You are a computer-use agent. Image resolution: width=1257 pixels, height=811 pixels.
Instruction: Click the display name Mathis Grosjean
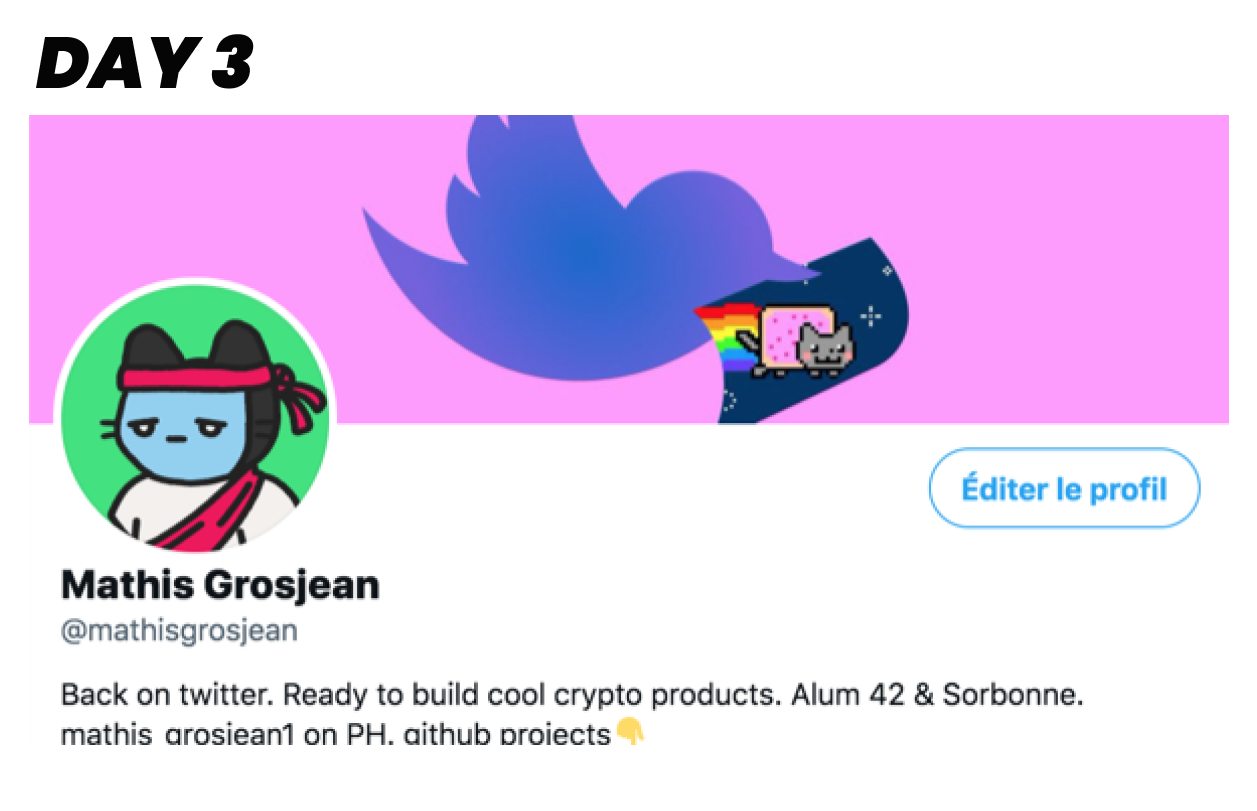pyautogui.click(x=220, y=585)
